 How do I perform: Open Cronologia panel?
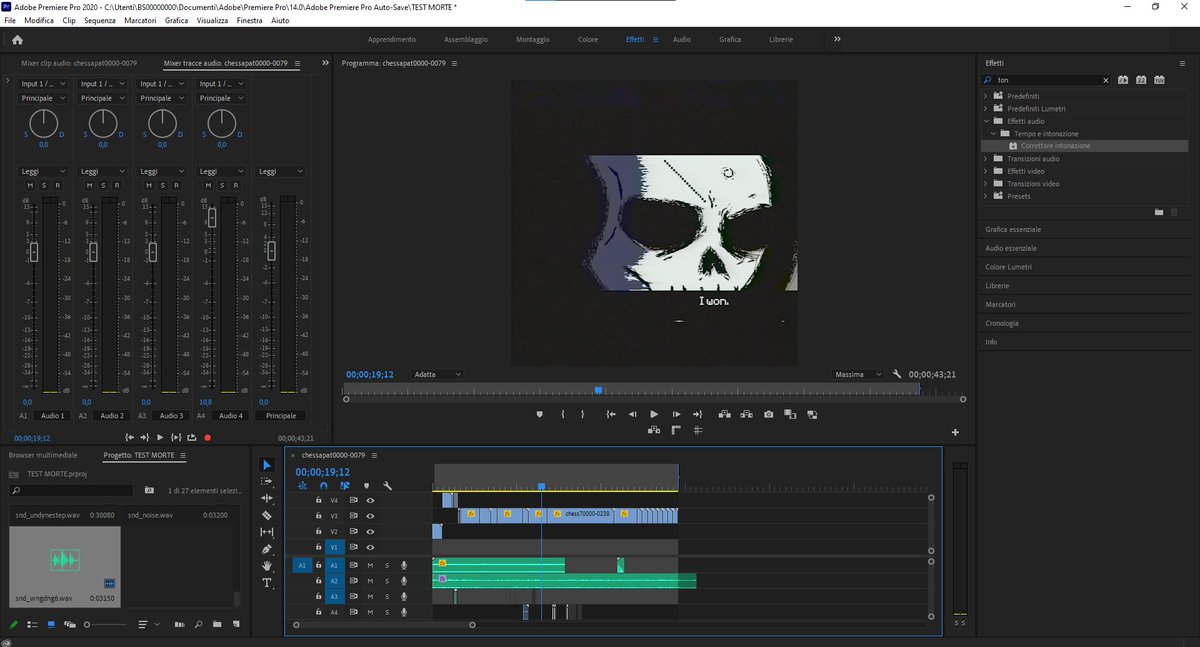(x=1002, y=323)
